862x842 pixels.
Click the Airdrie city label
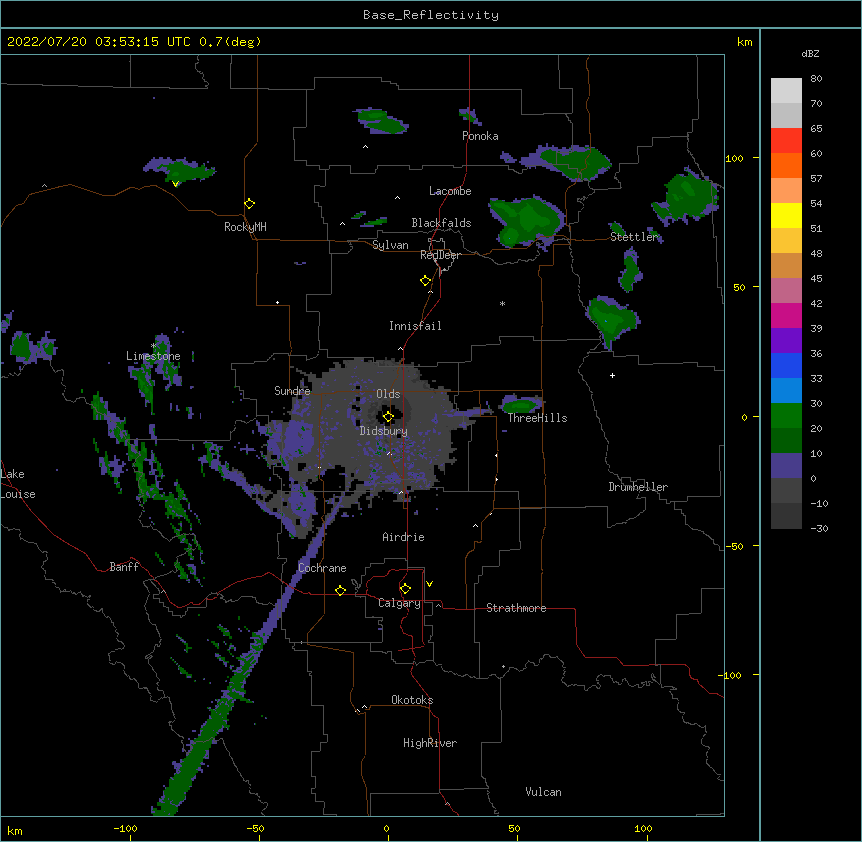(404, 537)
